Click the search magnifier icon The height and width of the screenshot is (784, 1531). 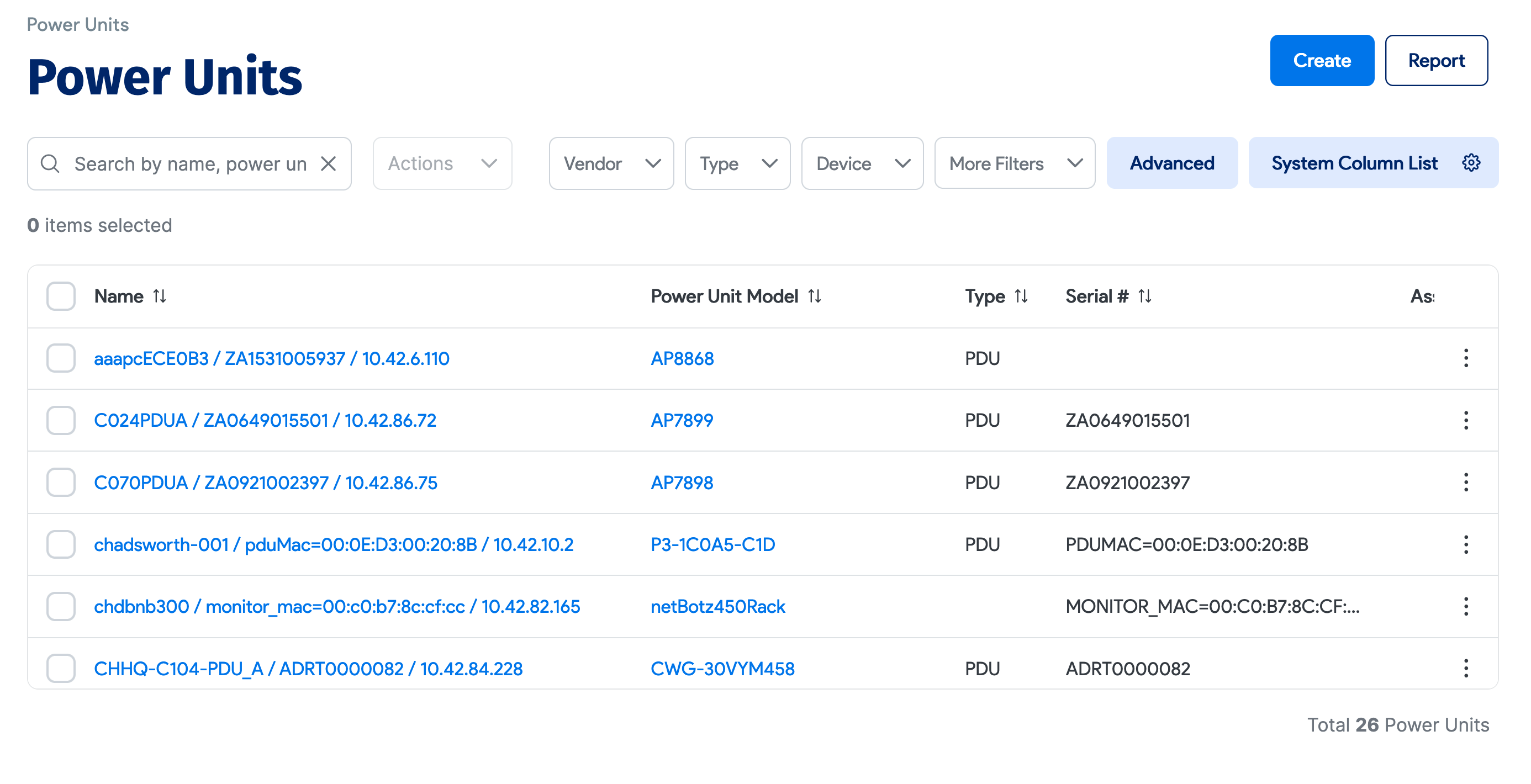[x=50, y=163]
